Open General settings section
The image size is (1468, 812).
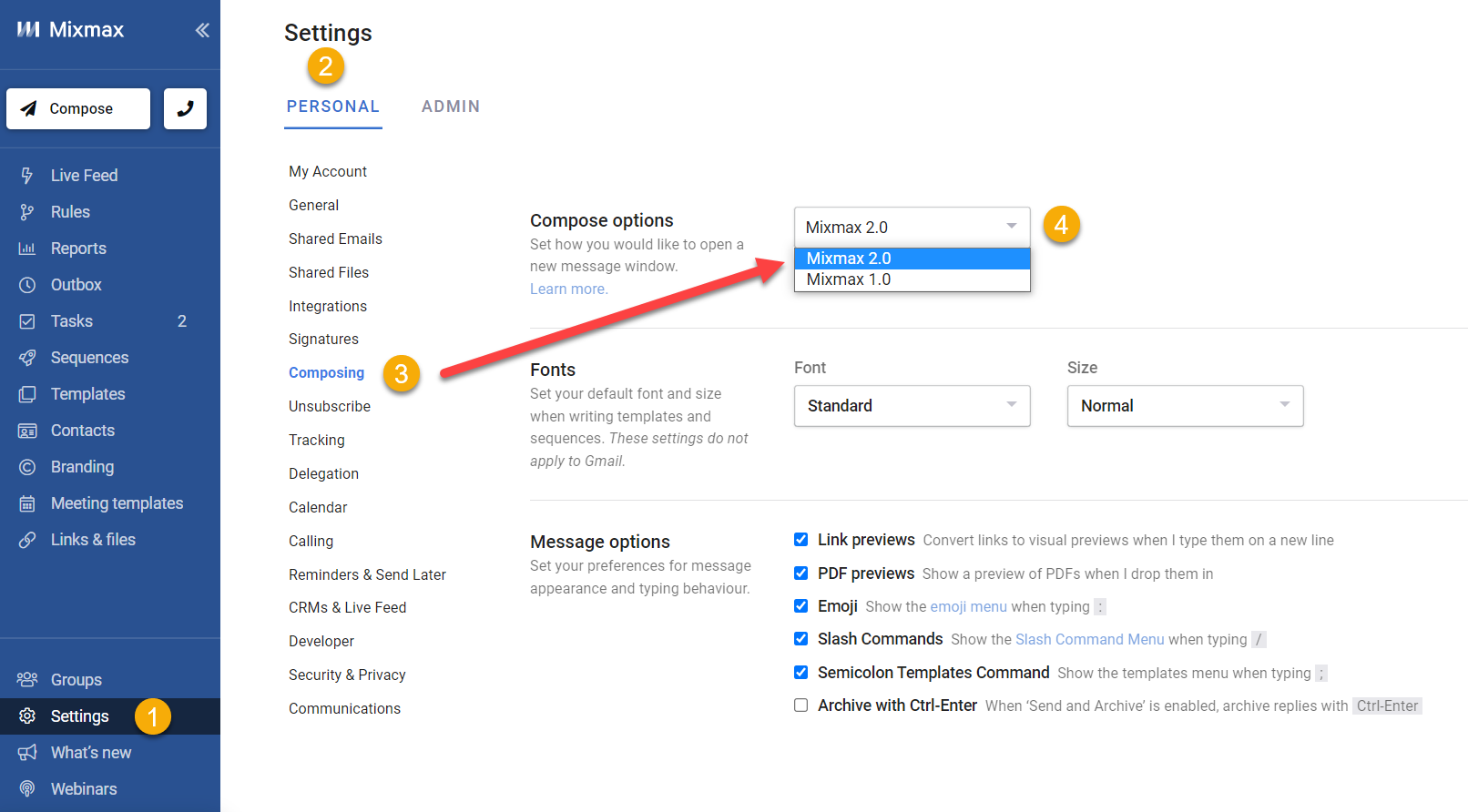point(314,206)
